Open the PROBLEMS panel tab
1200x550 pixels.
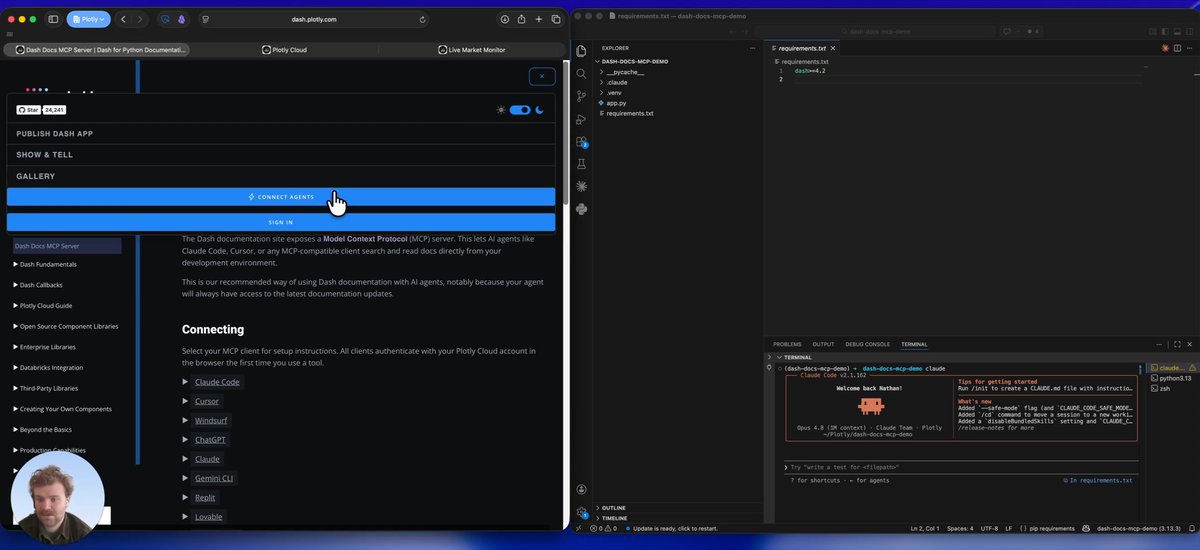787,344
